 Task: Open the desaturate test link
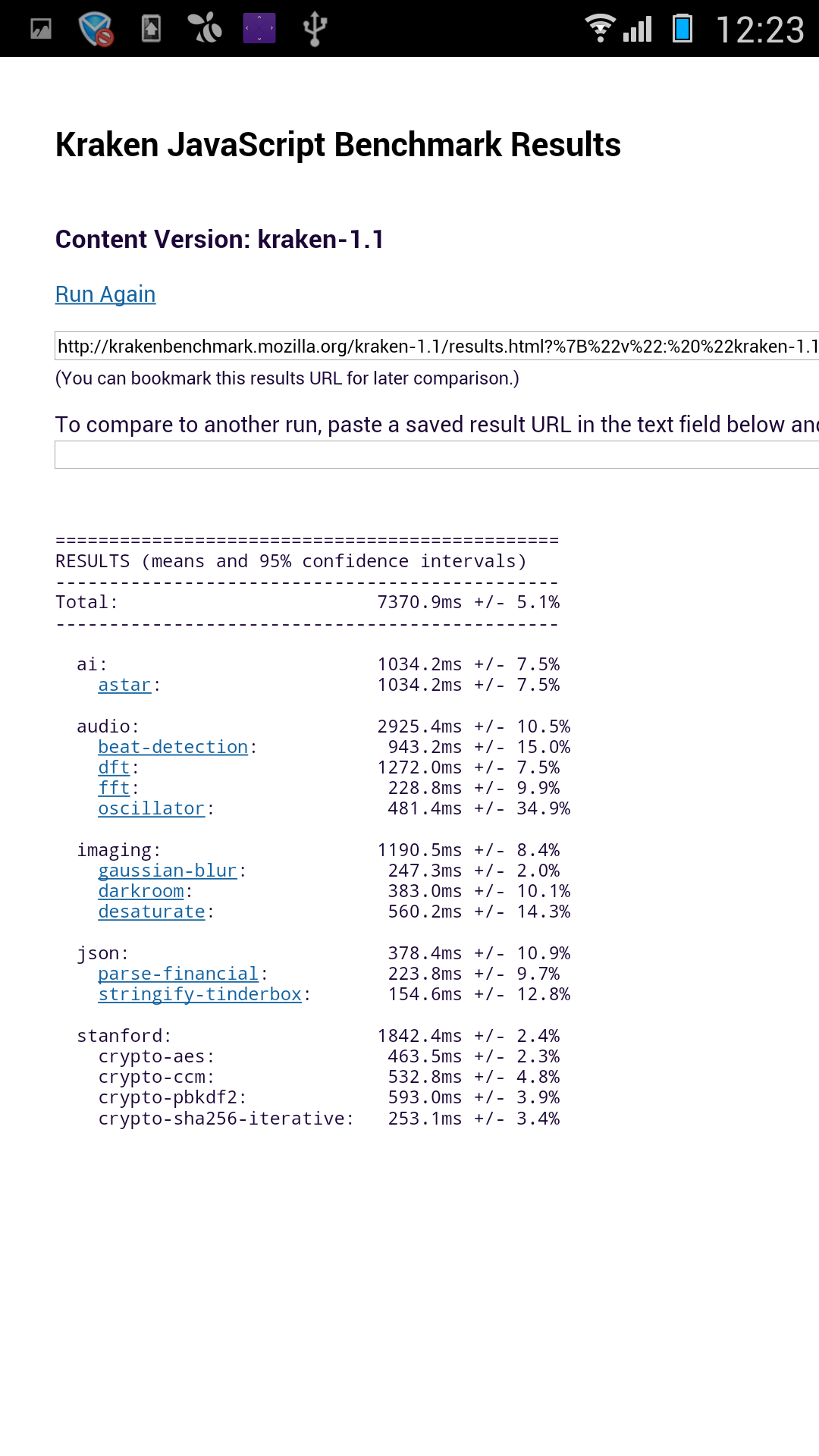pyautogui.click(x=151, y=912)
